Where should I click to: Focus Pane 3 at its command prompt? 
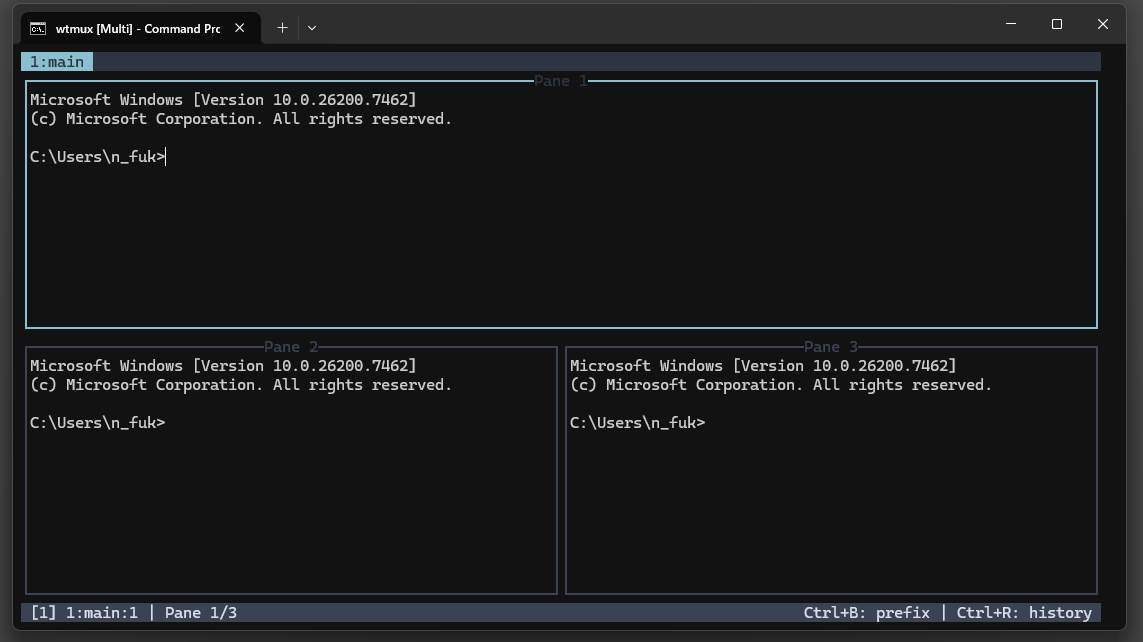coord(637,423)
